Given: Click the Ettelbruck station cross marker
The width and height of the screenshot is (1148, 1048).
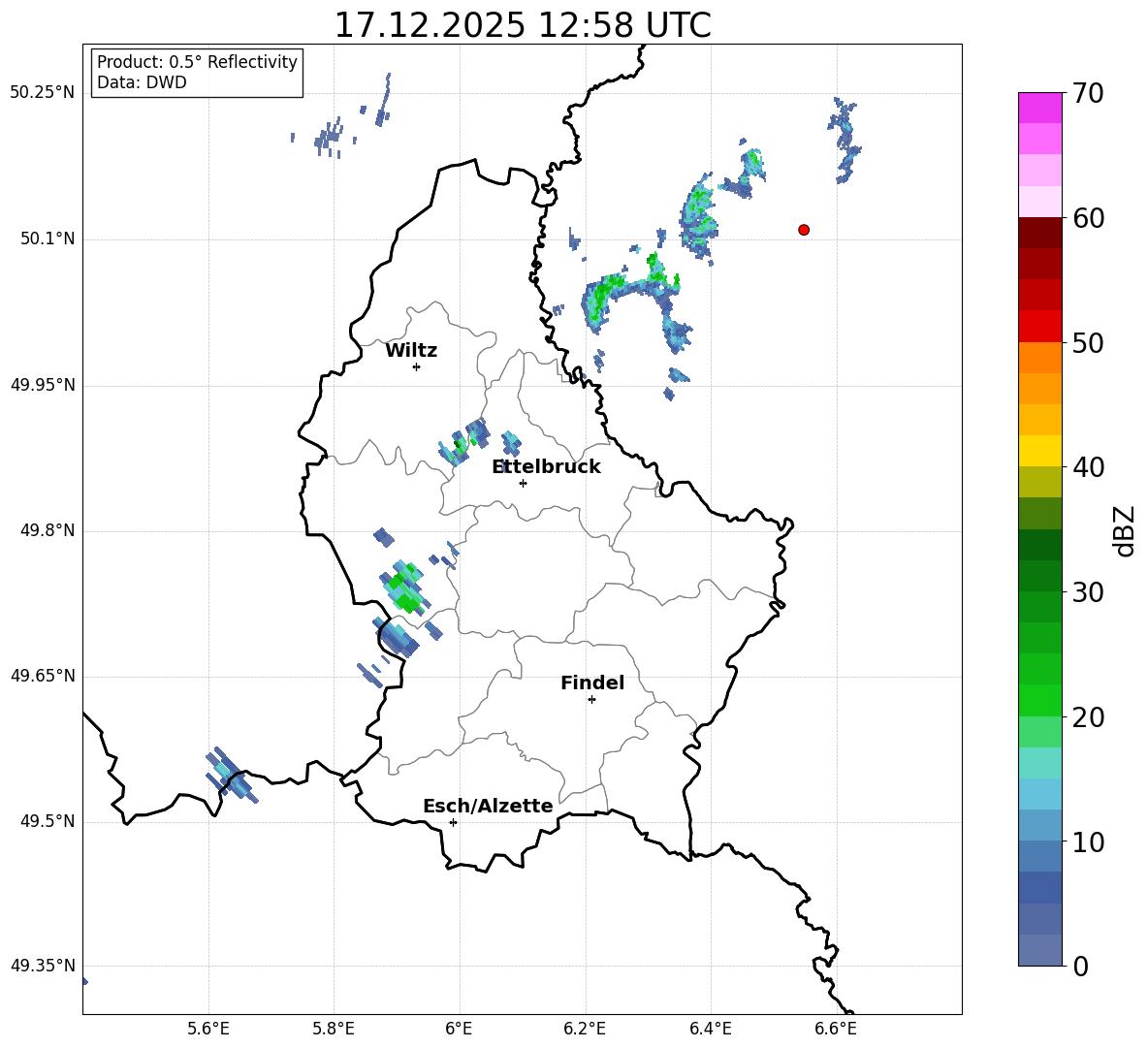Looking at the screenshot, I should (523, 483).
